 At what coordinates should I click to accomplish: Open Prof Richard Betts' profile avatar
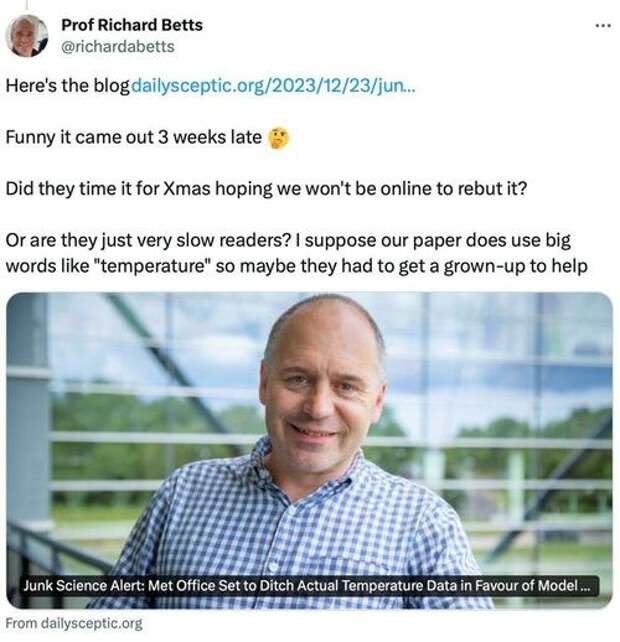27,36
